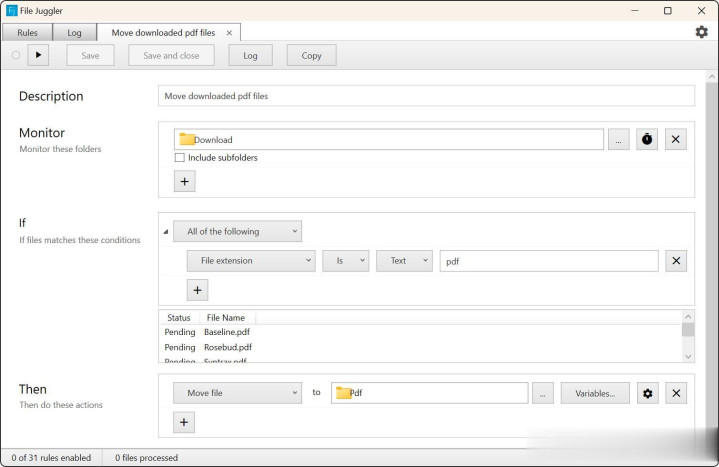Edit the Description text field
719x467 pixels.
tap(426, 96)
